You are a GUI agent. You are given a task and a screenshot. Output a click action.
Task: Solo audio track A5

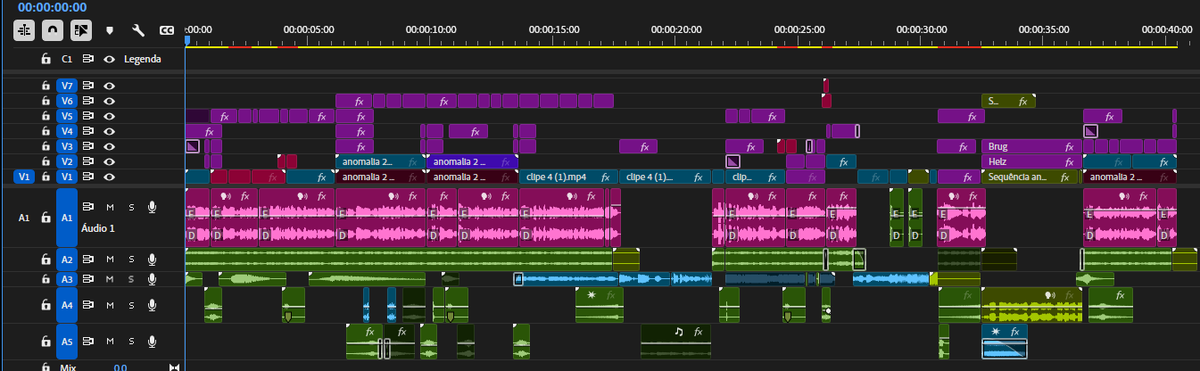coord(130,341)
